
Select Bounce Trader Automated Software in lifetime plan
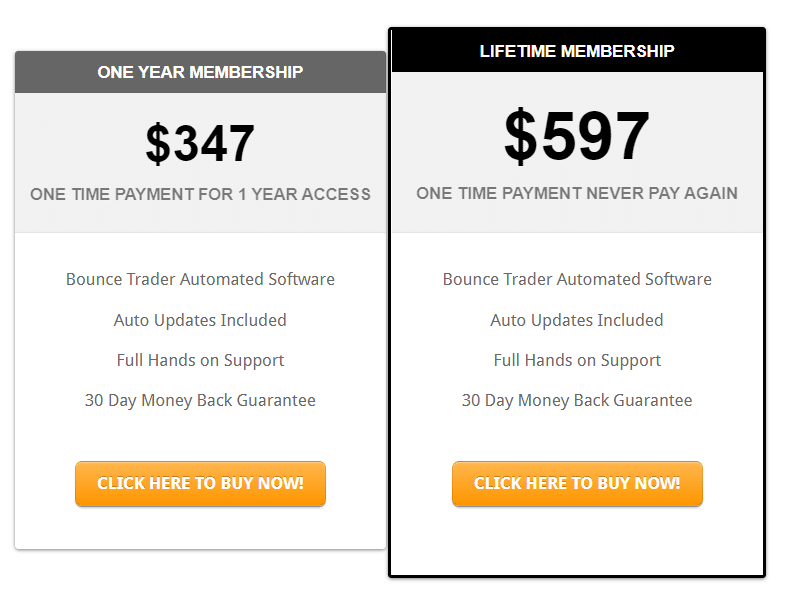pyautogui.click(x=577, y=279)
